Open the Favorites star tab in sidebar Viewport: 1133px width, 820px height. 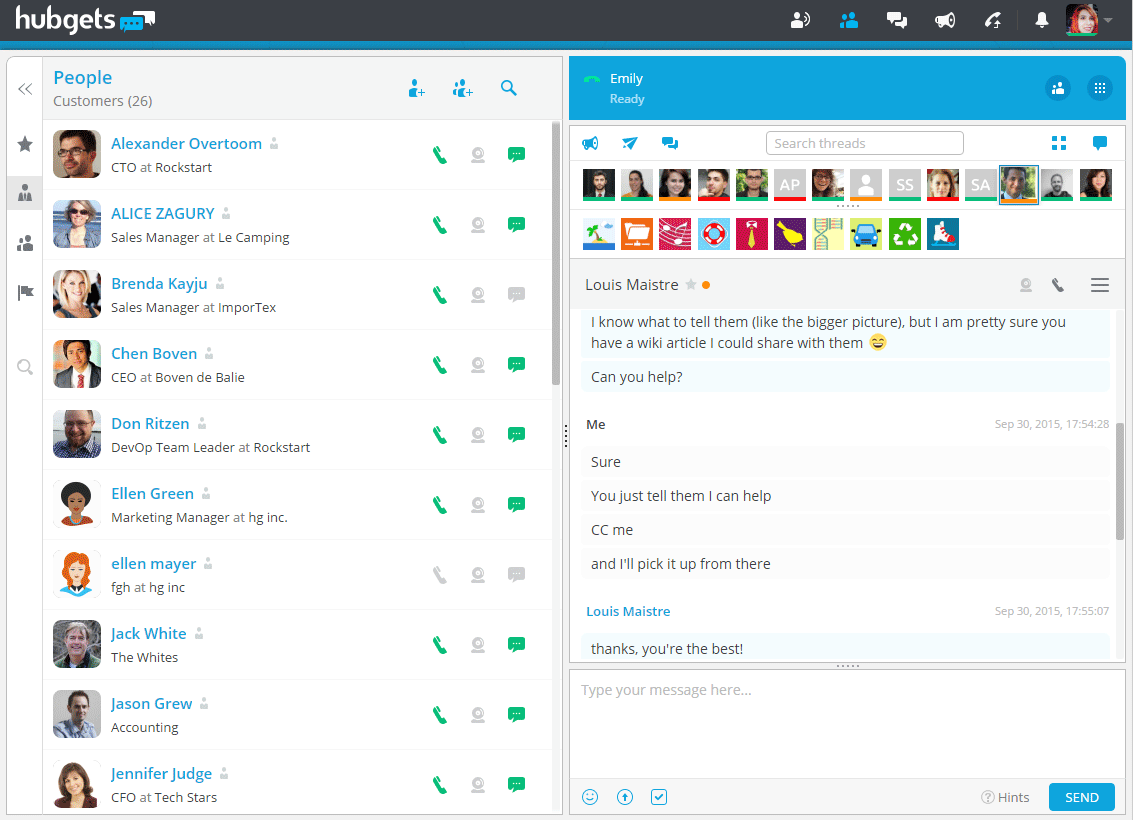(x=25, y=144)
